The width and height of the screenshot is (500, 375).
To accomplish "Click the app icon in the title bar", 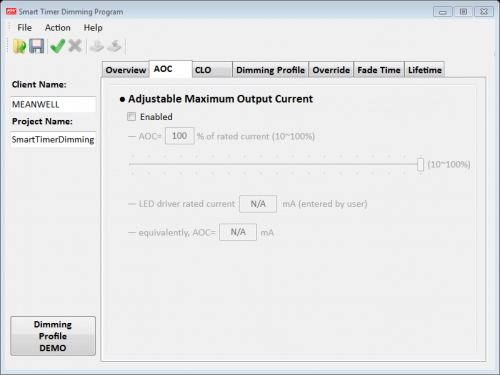I will (x=11, y=12).
